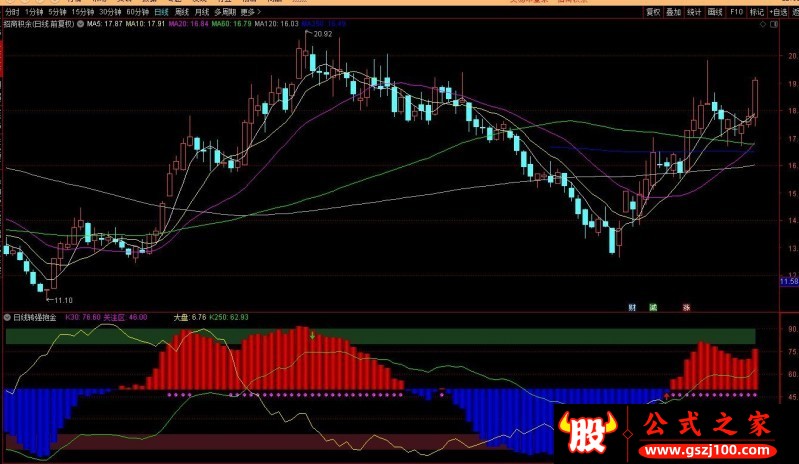This screenshot has height=464, width=799.
Task: Switch to the 月线 monthly chart
Action: 202,12
